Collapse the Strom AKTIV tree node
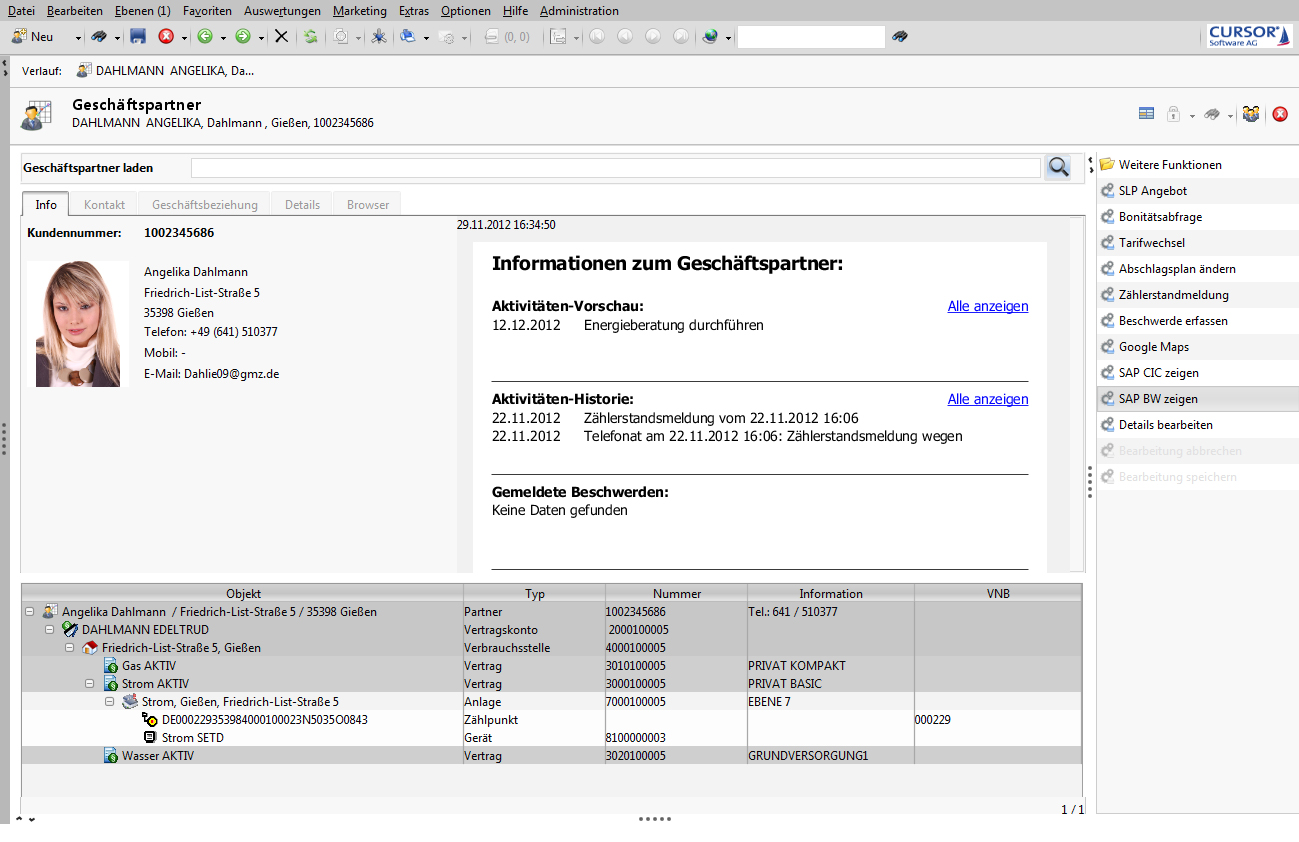Screen dimensions: 1299x842 tap(90, 684)
